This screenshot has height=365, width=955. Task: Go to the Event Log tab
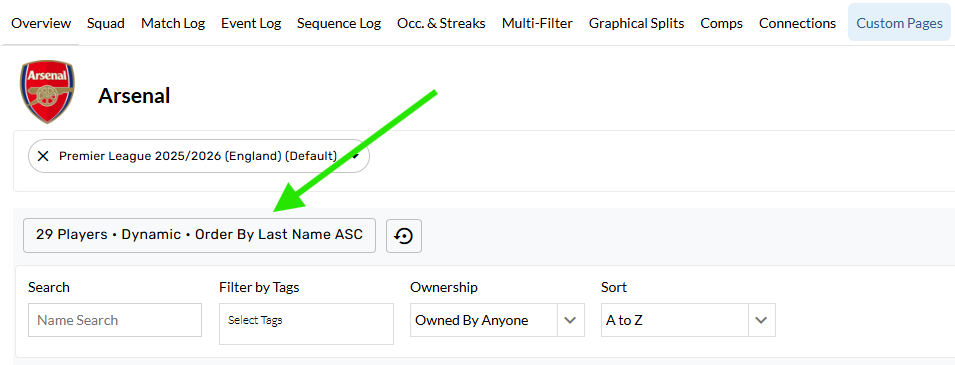(251, 24)
